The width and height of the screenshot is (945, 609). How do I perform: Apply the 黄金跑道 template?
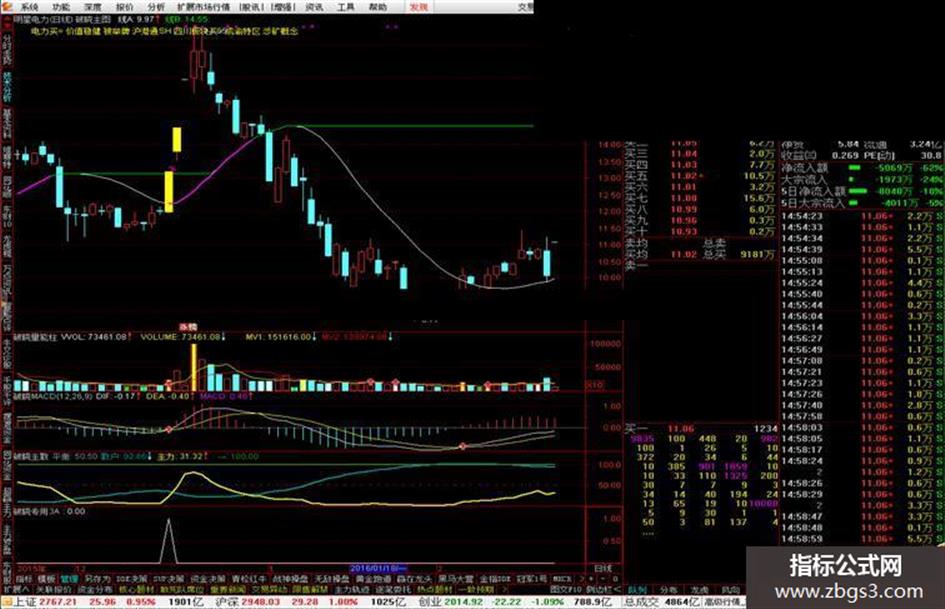tap(374, 578)
